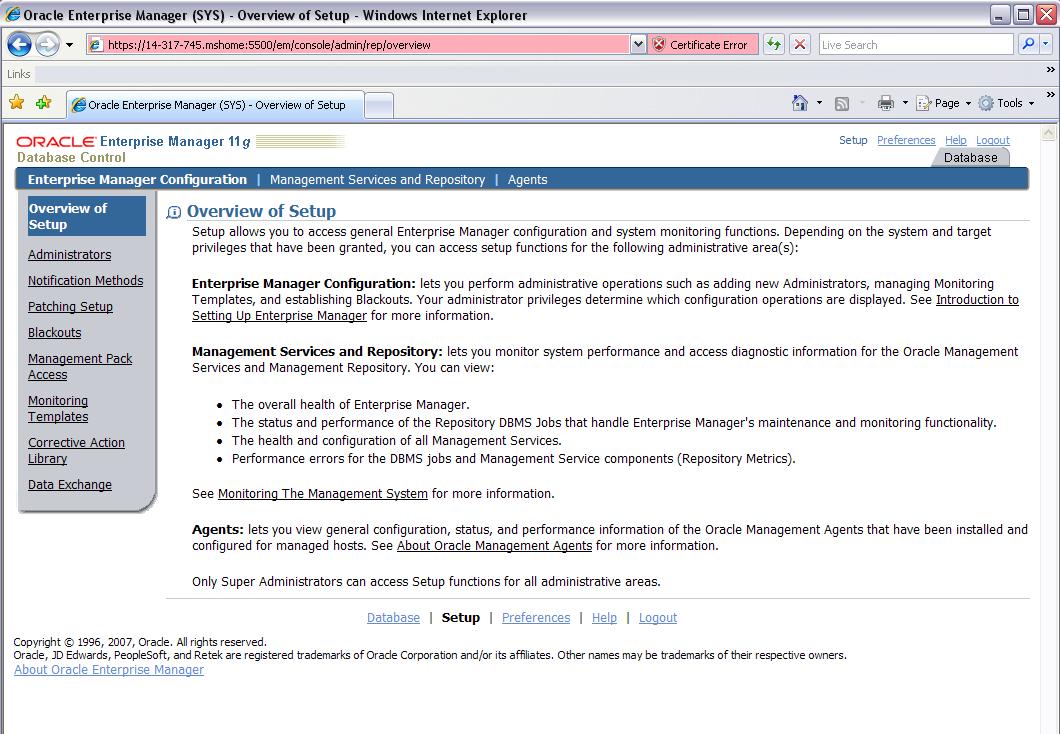Open the recent pages dropdown next to Forward
Image resolution: width=1060 pixels, height=734 pixels.
[69, 45]
